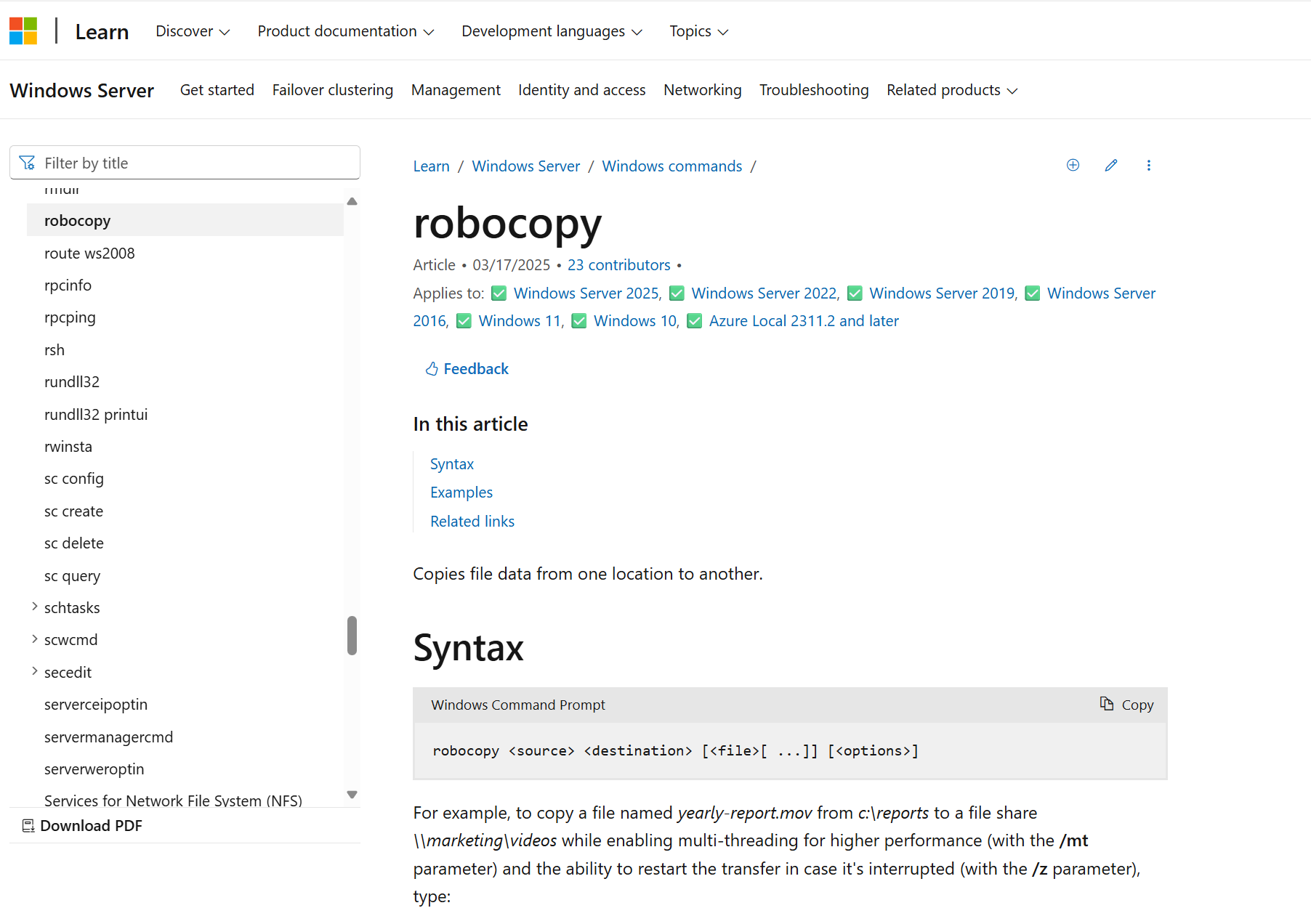Go to Management section
This screenshot has height=924, width=1311.
tap(456, 90)
